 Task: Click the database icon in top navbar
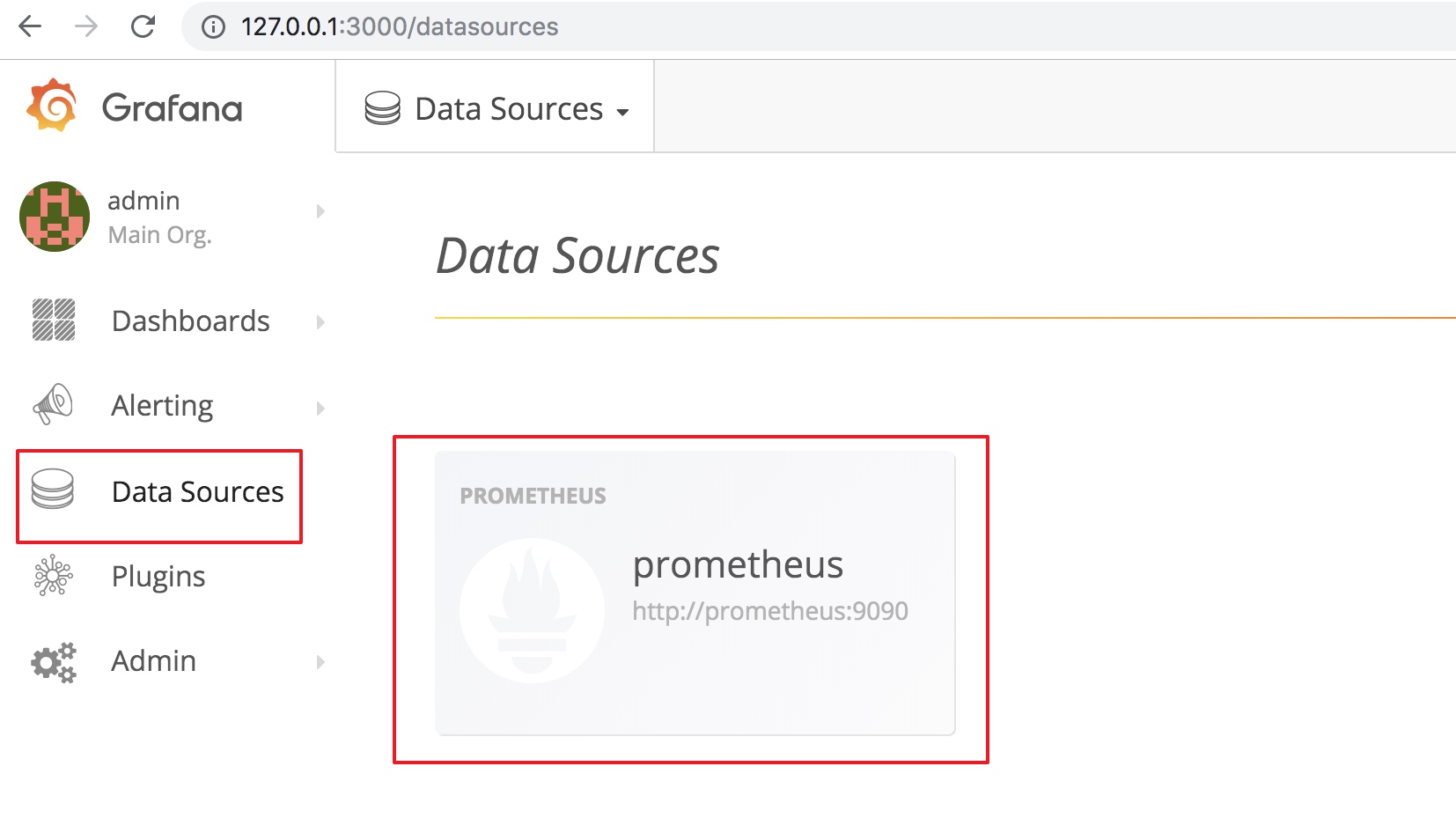383,108
